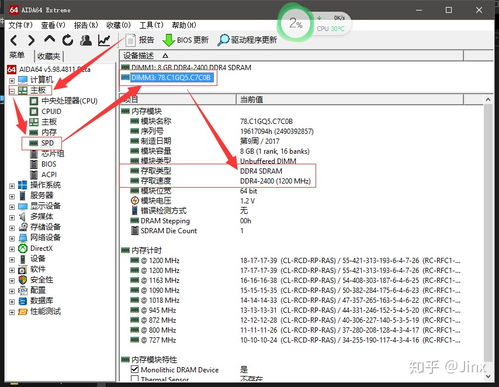Click the 驱动程序更新 toolbar button
Screen dimensions: 499x387
click(x=247, y=40)
